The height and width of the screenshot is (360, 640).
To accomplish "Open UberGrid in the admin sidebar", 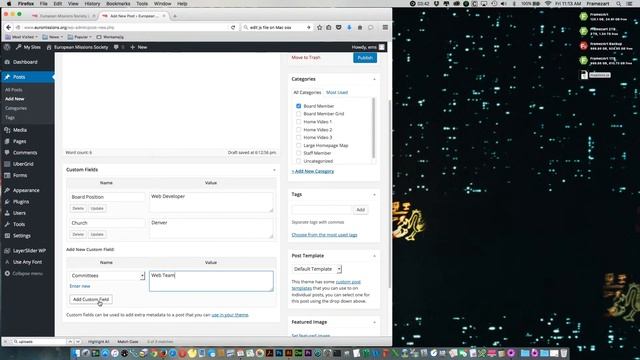I will pyautogui.click(x=23, y=164).
